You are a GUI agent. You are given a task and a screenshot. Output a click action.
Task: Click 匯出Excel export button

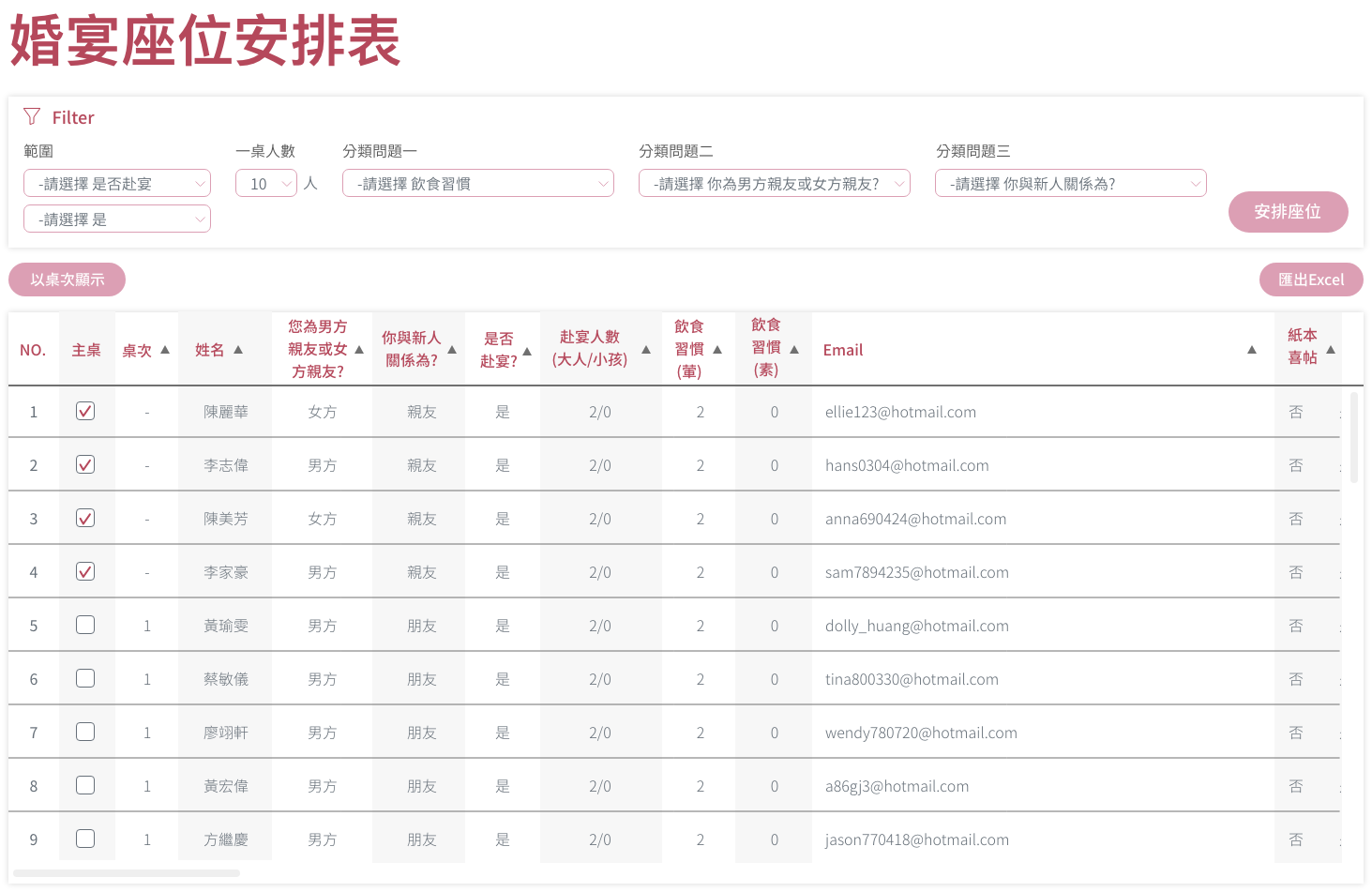click(x=1310, y=280)
